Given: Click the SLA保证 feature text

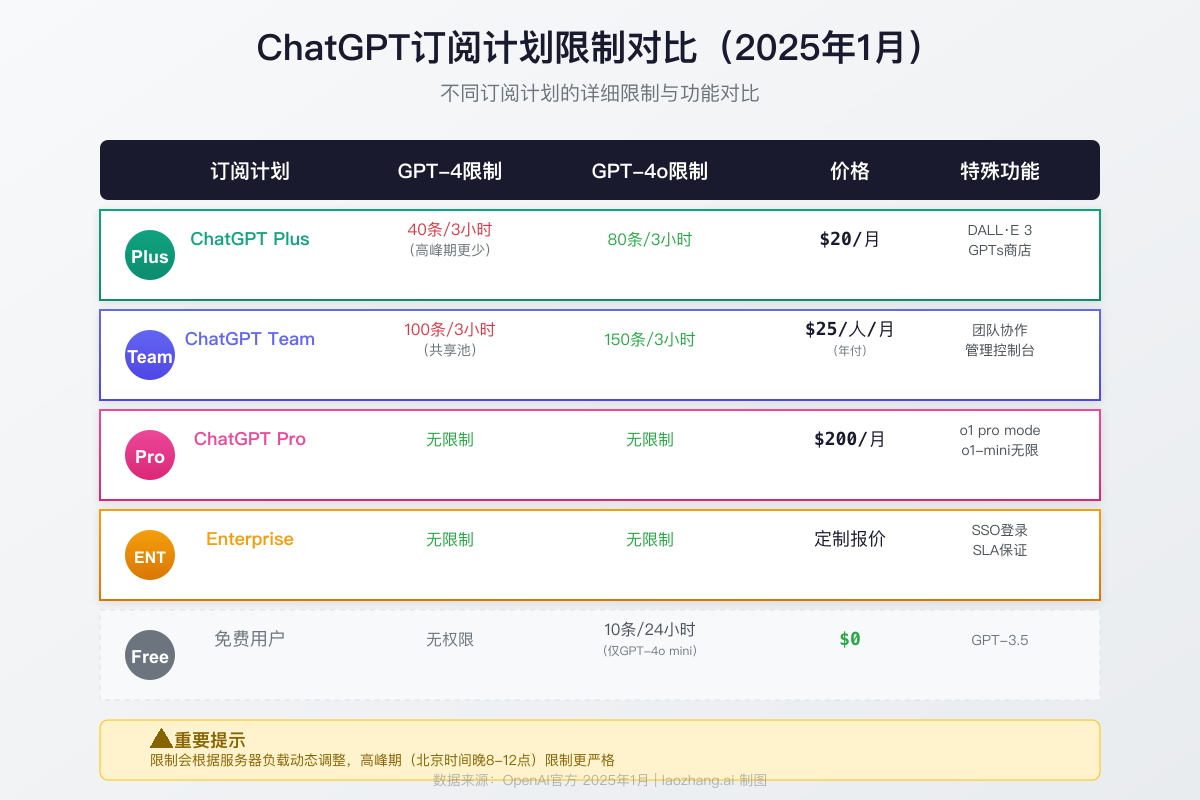Looking at the screenshot, I should pyautogui.click(x=1000, y=550).
